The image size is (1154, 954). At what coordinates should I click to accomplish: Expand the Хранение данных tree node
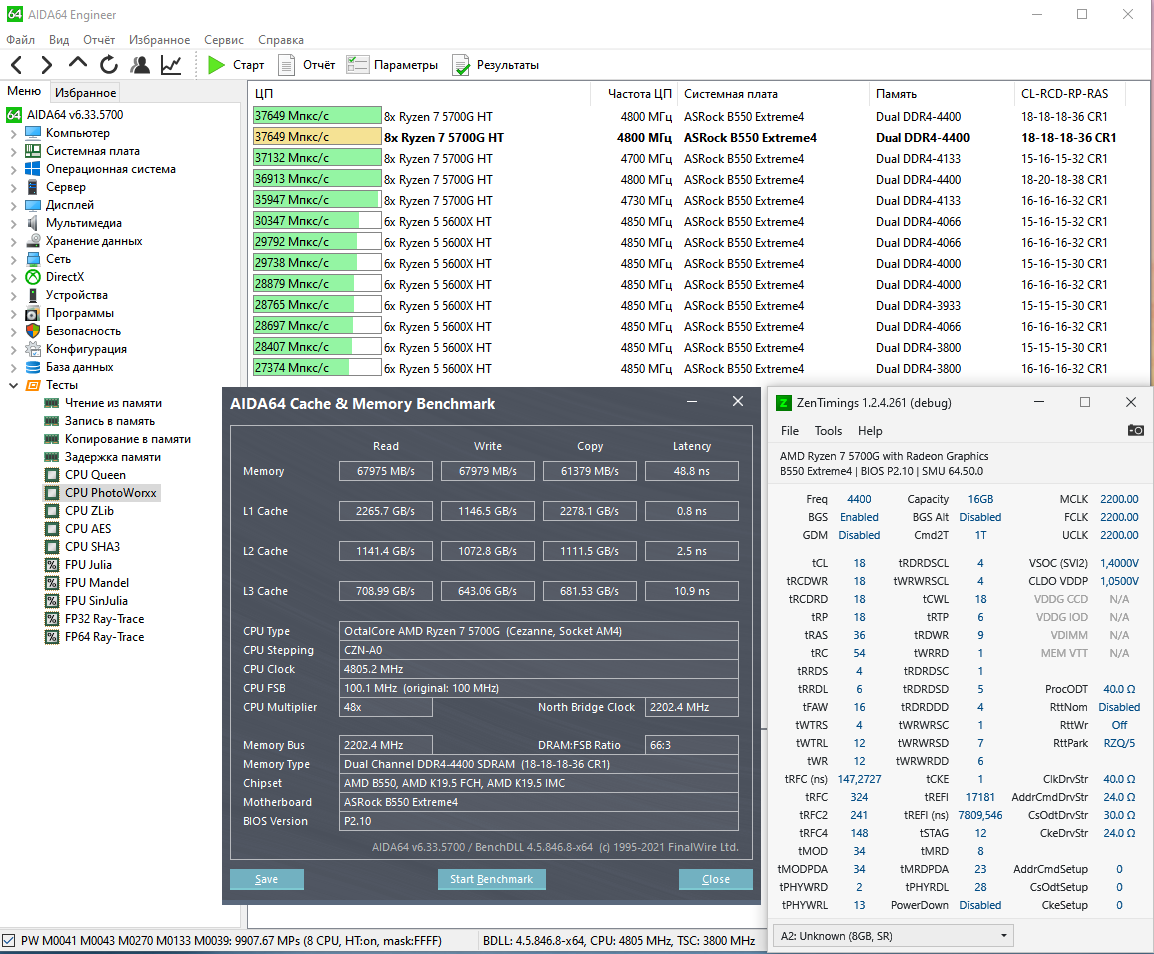tap(13, 241)
